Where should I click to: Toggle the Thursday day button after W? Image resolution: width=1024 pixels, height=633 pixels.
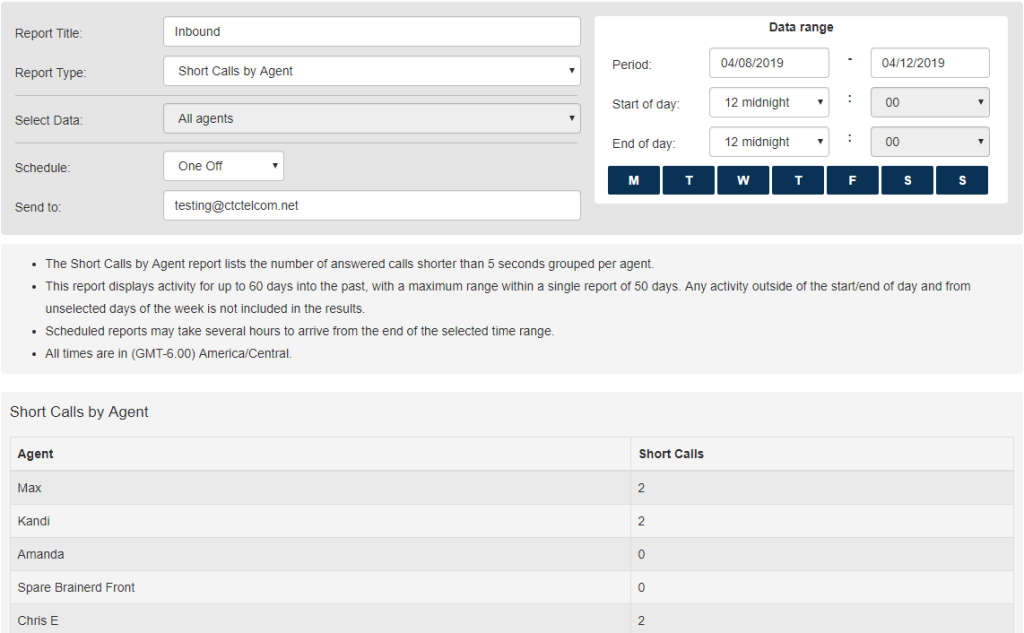(798, 180)
